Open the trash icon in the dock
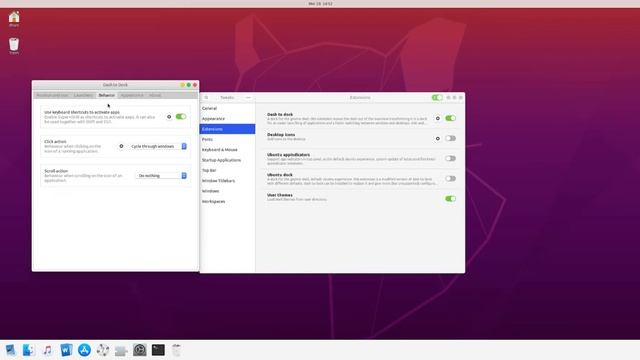The image size is (640, 360). (176, 350)
